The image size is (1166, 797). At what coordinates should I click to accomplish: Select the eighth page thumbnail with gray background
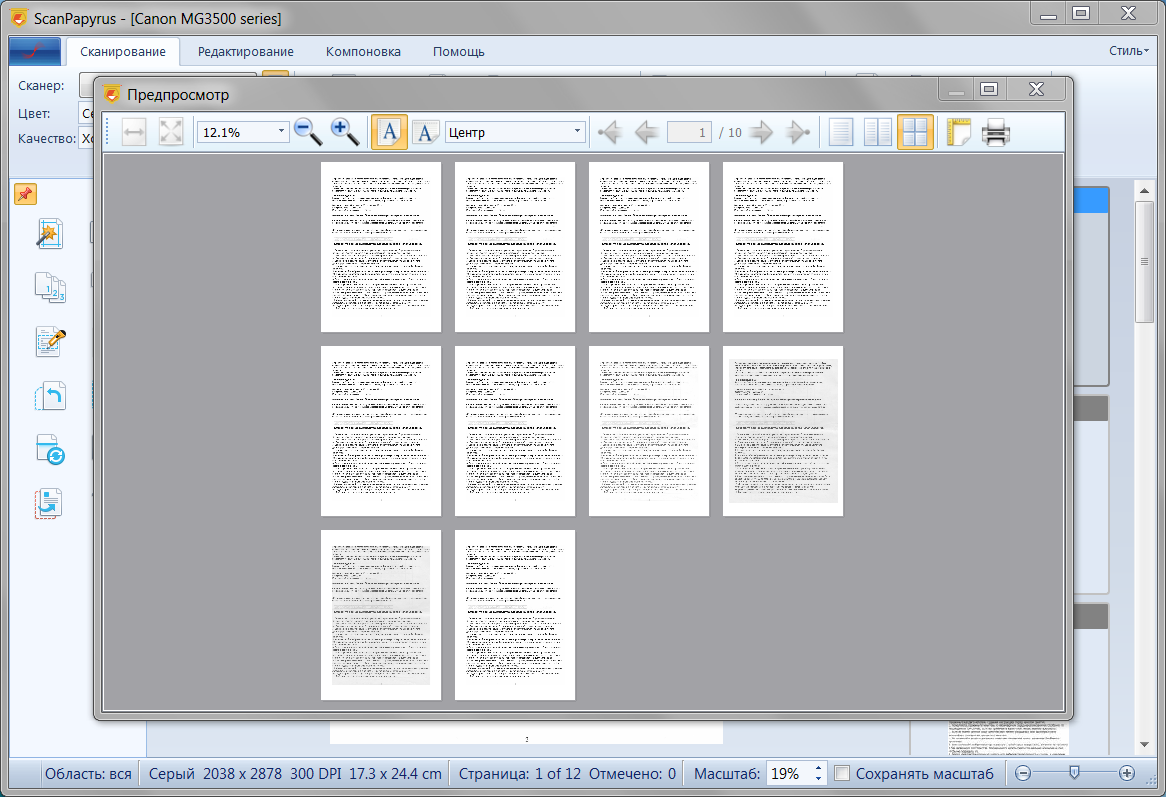click(x=783, y=431)
